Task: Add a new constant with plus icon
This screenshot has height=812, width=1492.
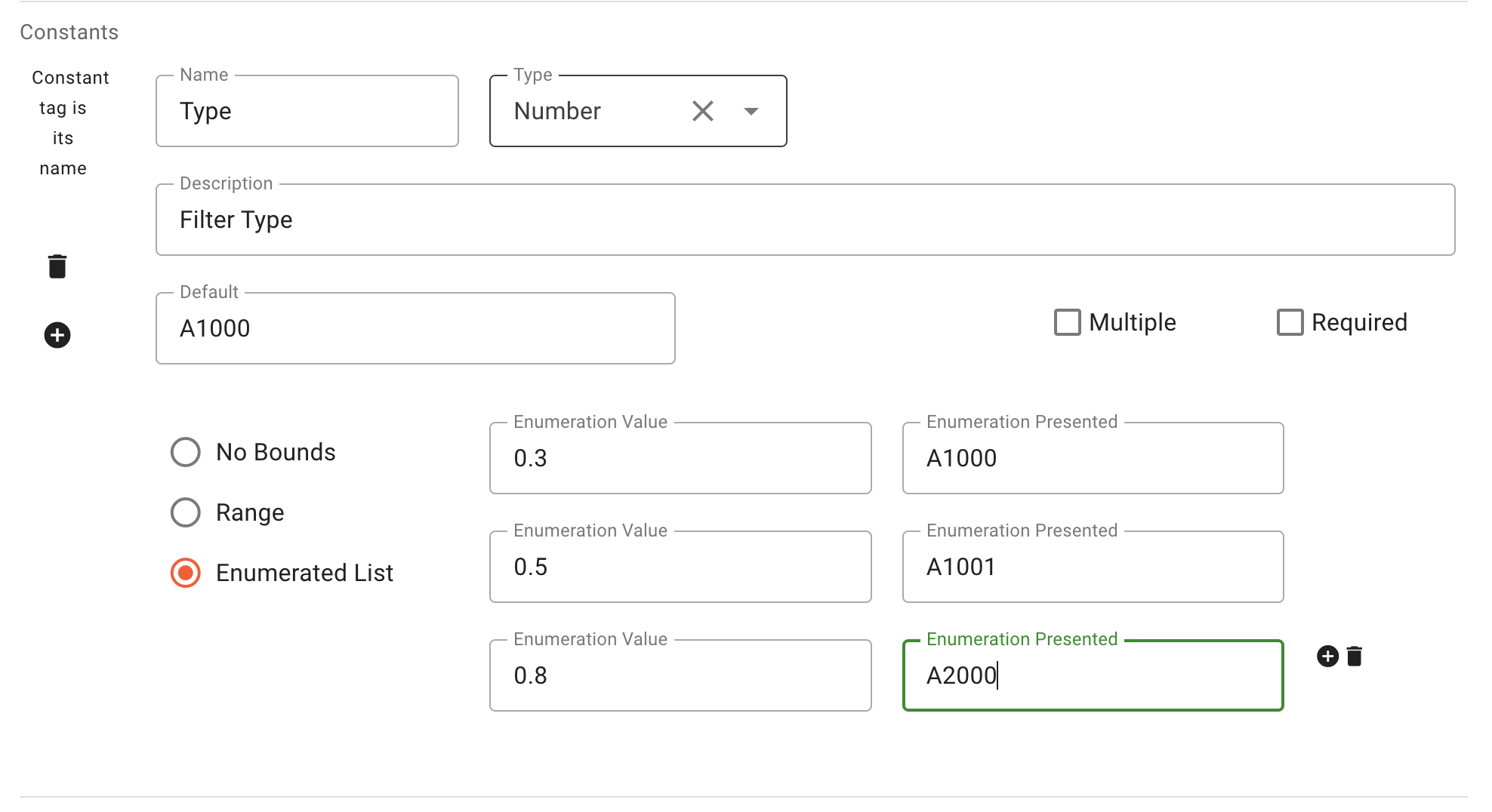Action: click(x=57, y=335)
